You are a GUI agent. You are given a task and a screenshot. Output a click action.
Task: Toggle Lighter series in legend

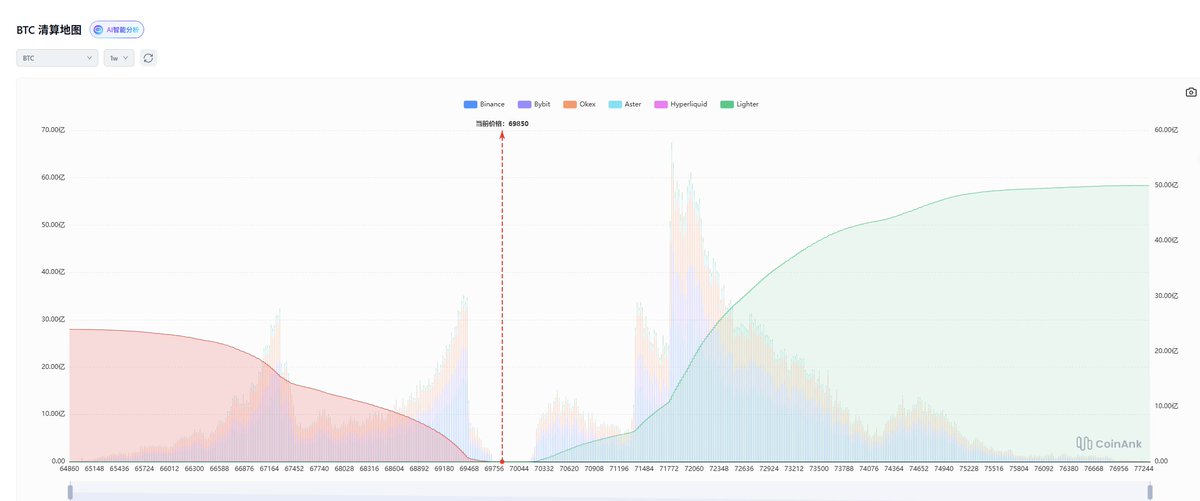[x=739, y=104]
